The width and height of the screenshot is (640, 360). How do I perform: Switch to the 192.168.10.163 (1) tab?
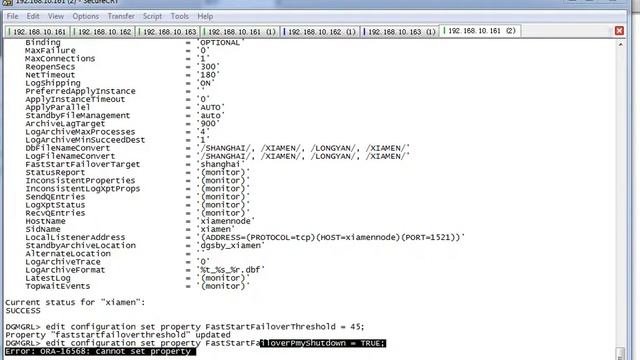400,31
